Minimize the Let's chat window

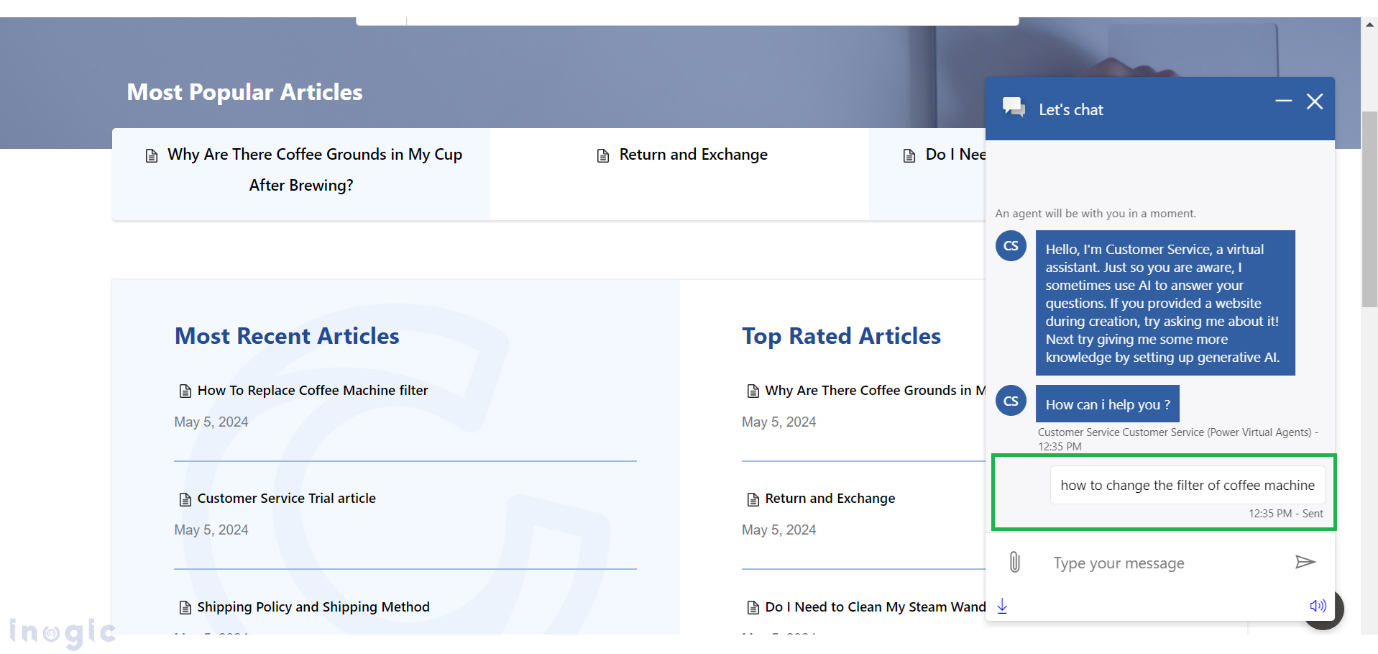tap(1283, 101)
